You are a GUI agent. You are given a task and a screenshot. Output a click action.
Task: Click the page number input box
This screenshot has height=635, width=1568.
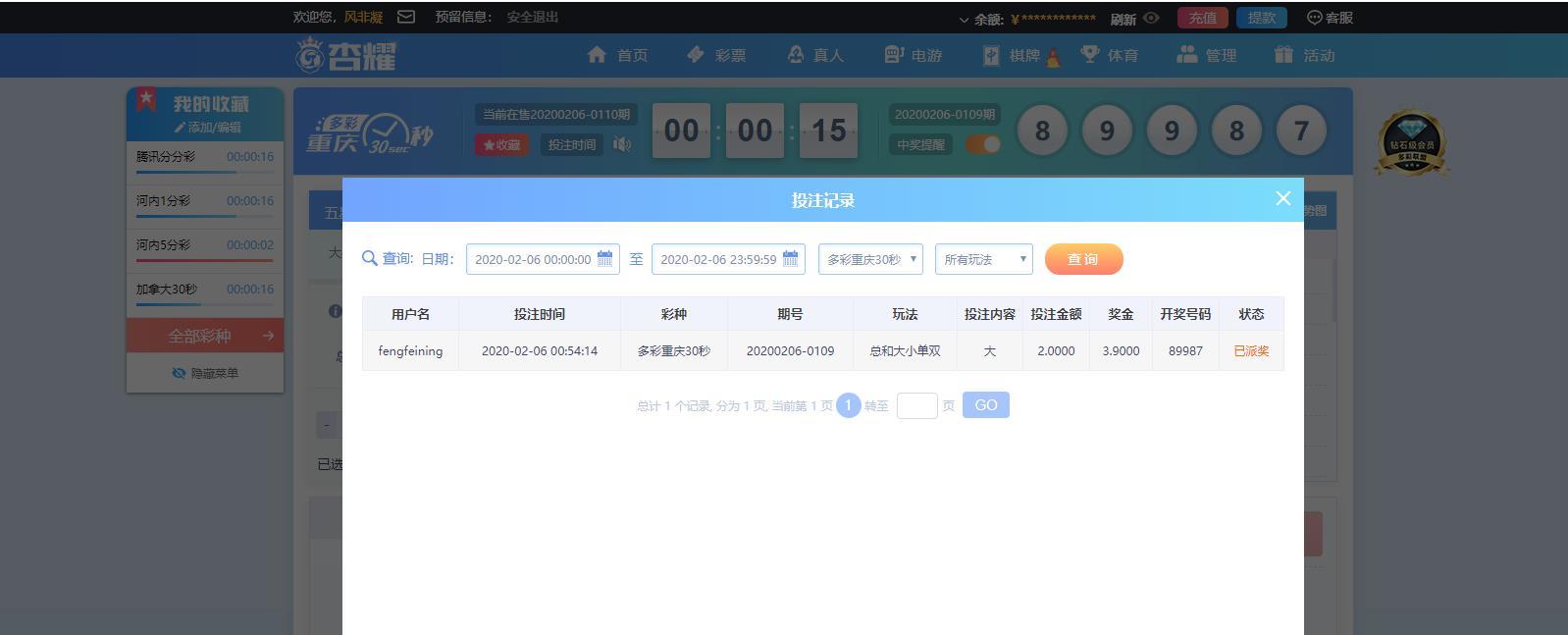(917, 405)
